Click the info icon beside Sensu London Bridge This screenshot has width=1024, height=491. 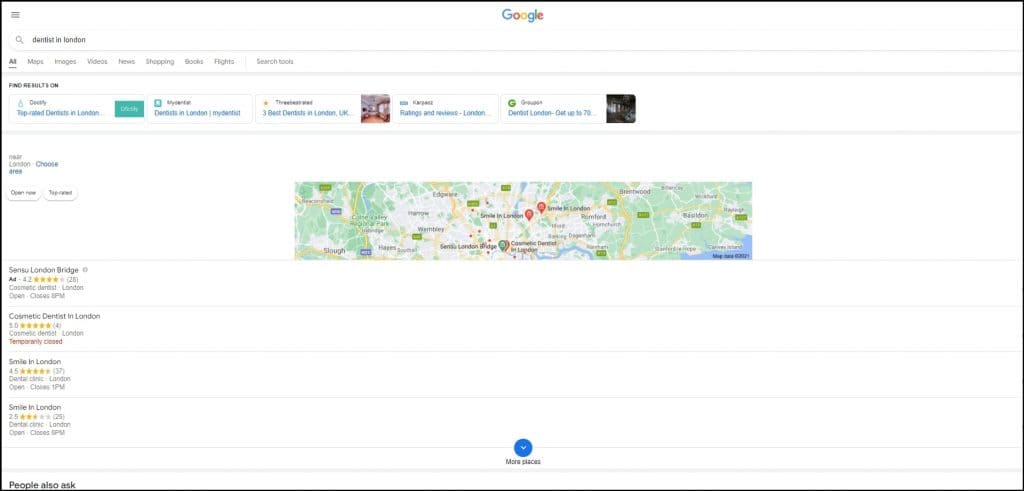(85, 270)
